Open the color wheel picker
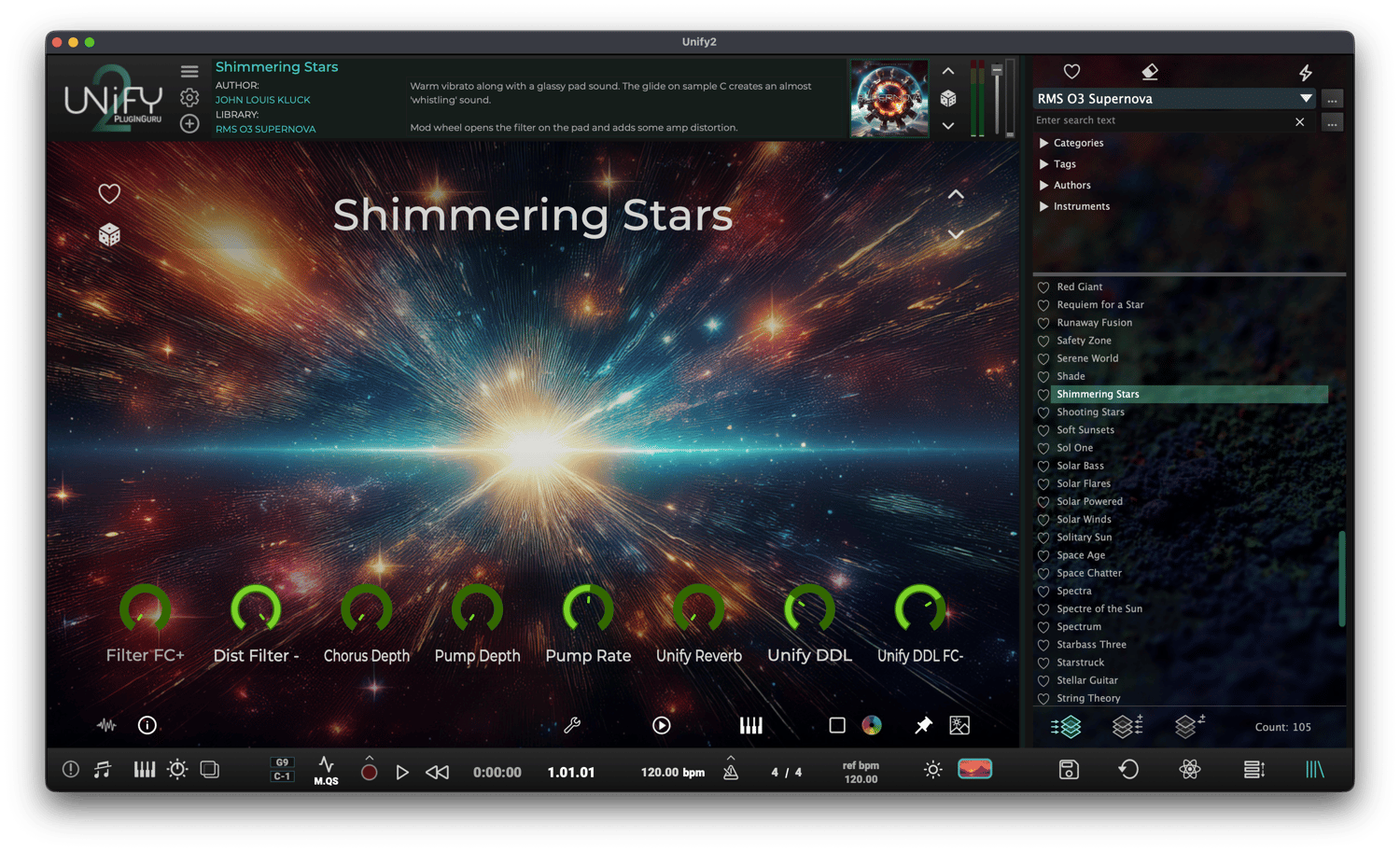This screenshot has height=852, width=1400. 872,725
